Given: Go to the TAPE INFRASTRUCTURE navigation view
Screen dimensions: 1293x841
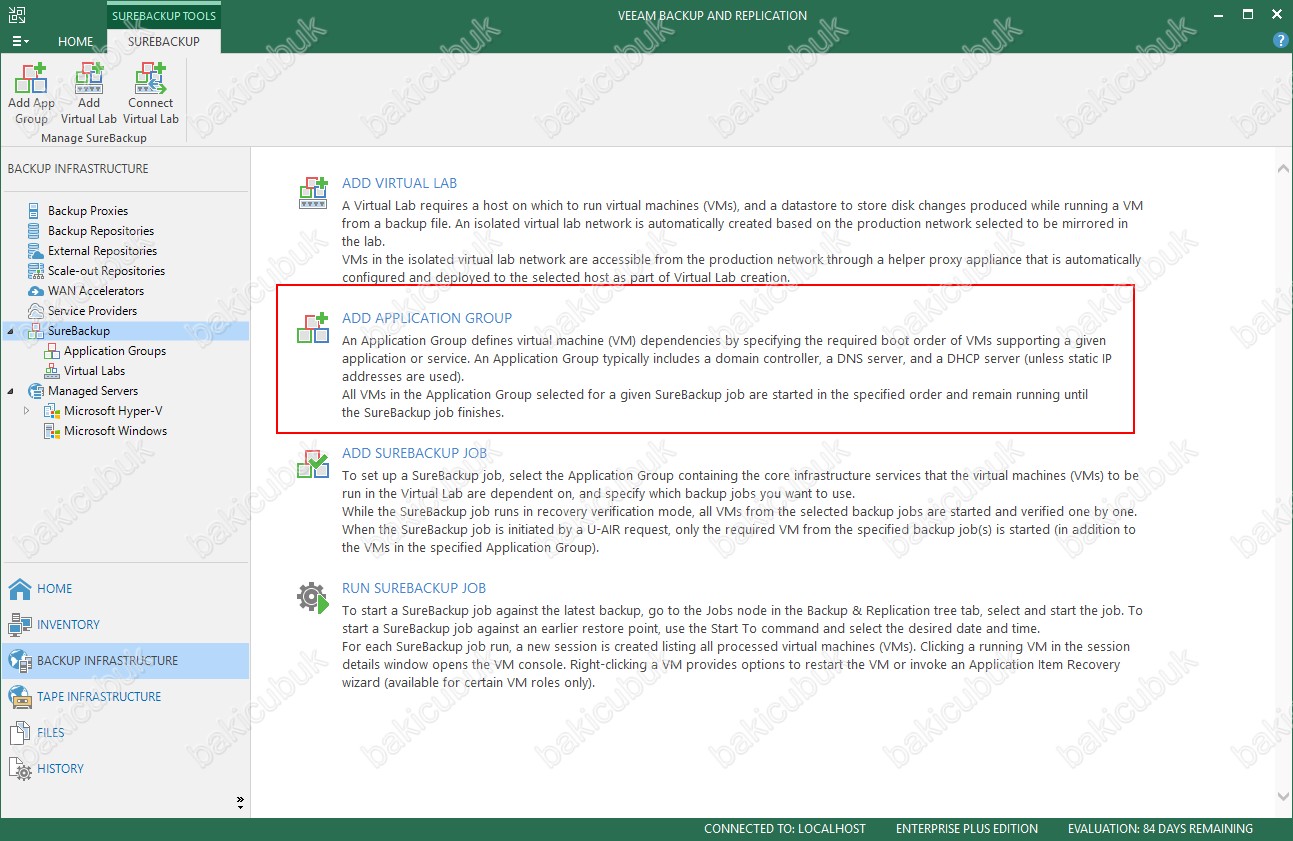Looking at the screenshot, I should tap(125, 697).
